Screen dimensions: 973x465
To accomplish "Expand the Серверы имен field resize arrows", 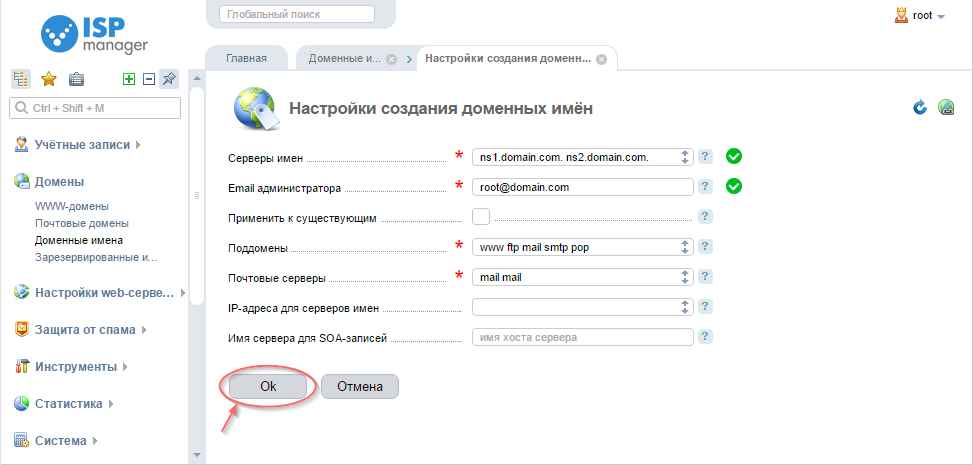I will (685, 156).
